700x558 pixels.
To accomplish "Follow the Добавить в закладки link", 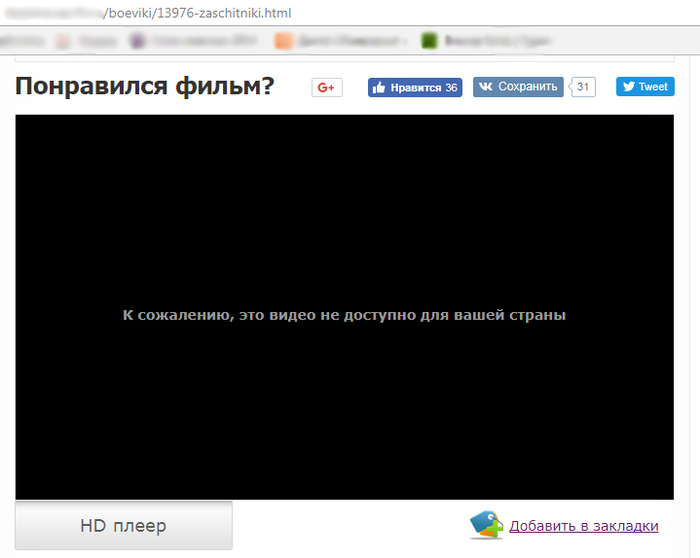I will point(583,526).
